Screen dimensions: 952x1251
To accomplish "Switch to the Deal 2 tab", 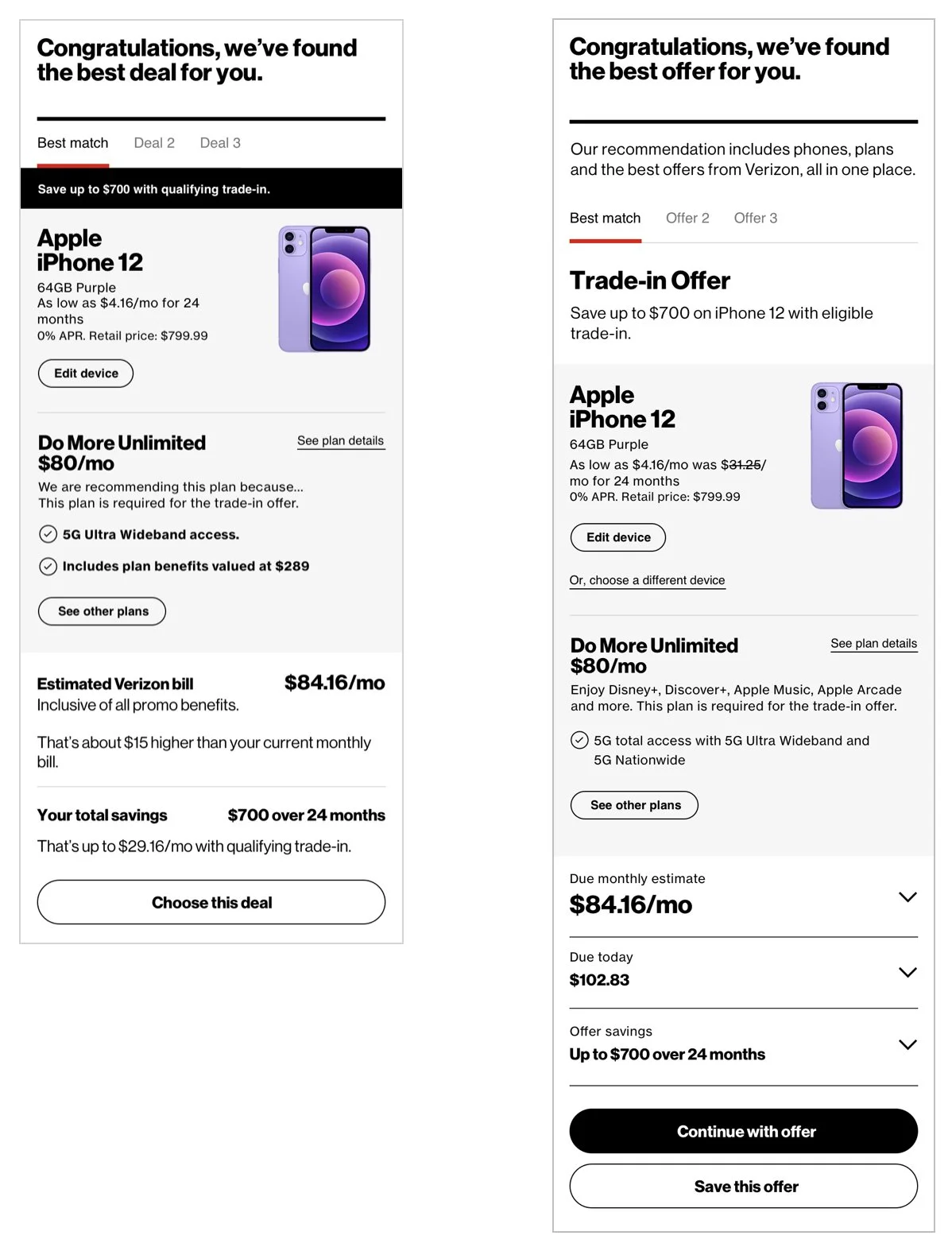I will coord(154,143).
